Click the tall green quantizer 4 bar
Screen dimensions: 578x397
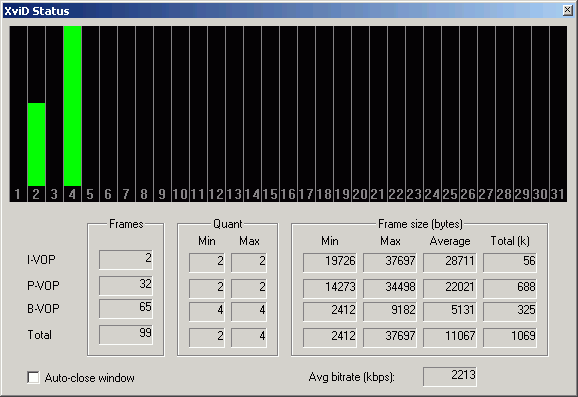pos(73,106)
